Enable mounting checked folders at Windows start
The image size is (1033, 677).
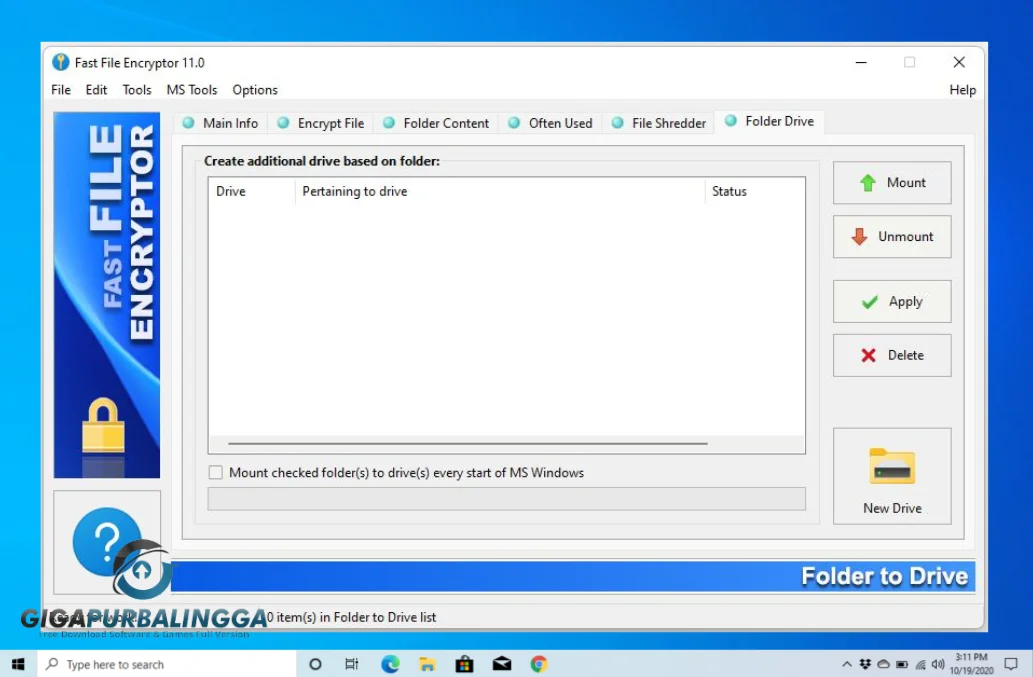pyautogui.click(x=215, y=472)
